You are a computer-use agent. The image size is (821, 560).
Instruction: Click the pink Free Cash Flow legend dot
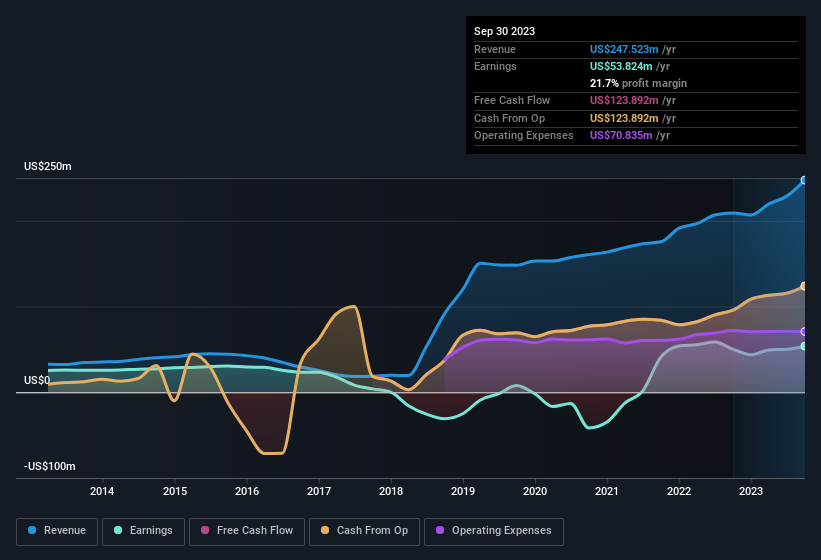204,530
